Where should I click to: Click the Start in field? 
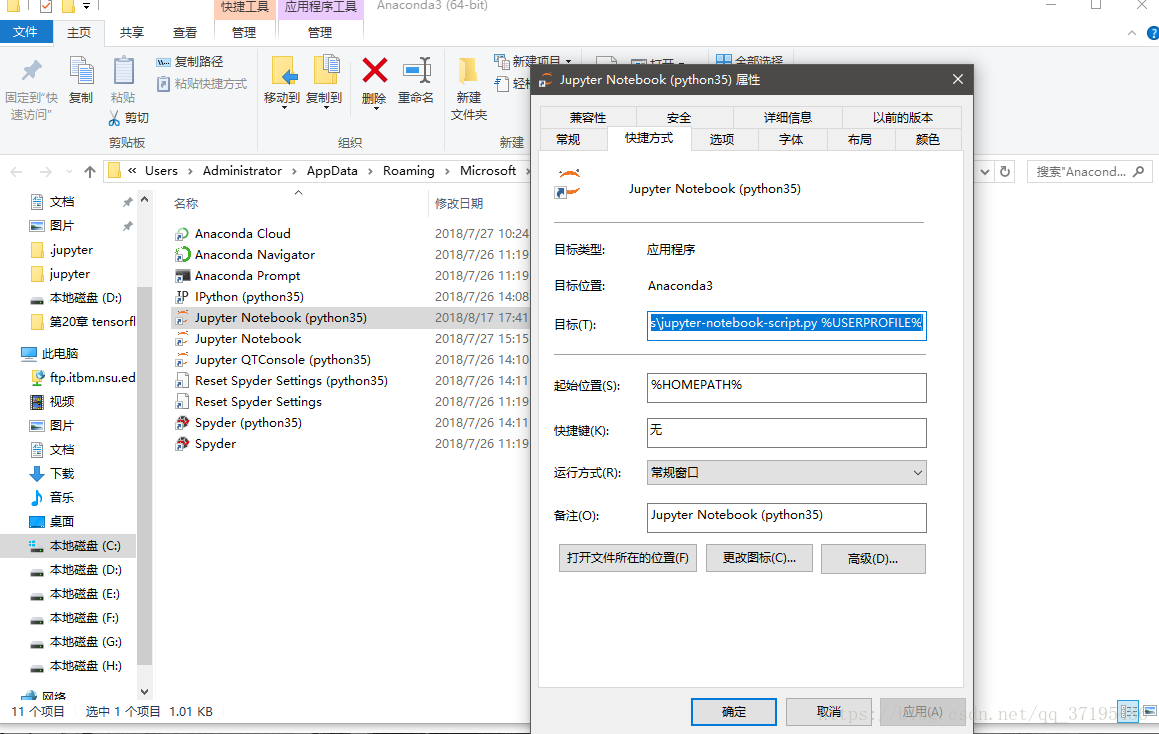tap(786, 387)
